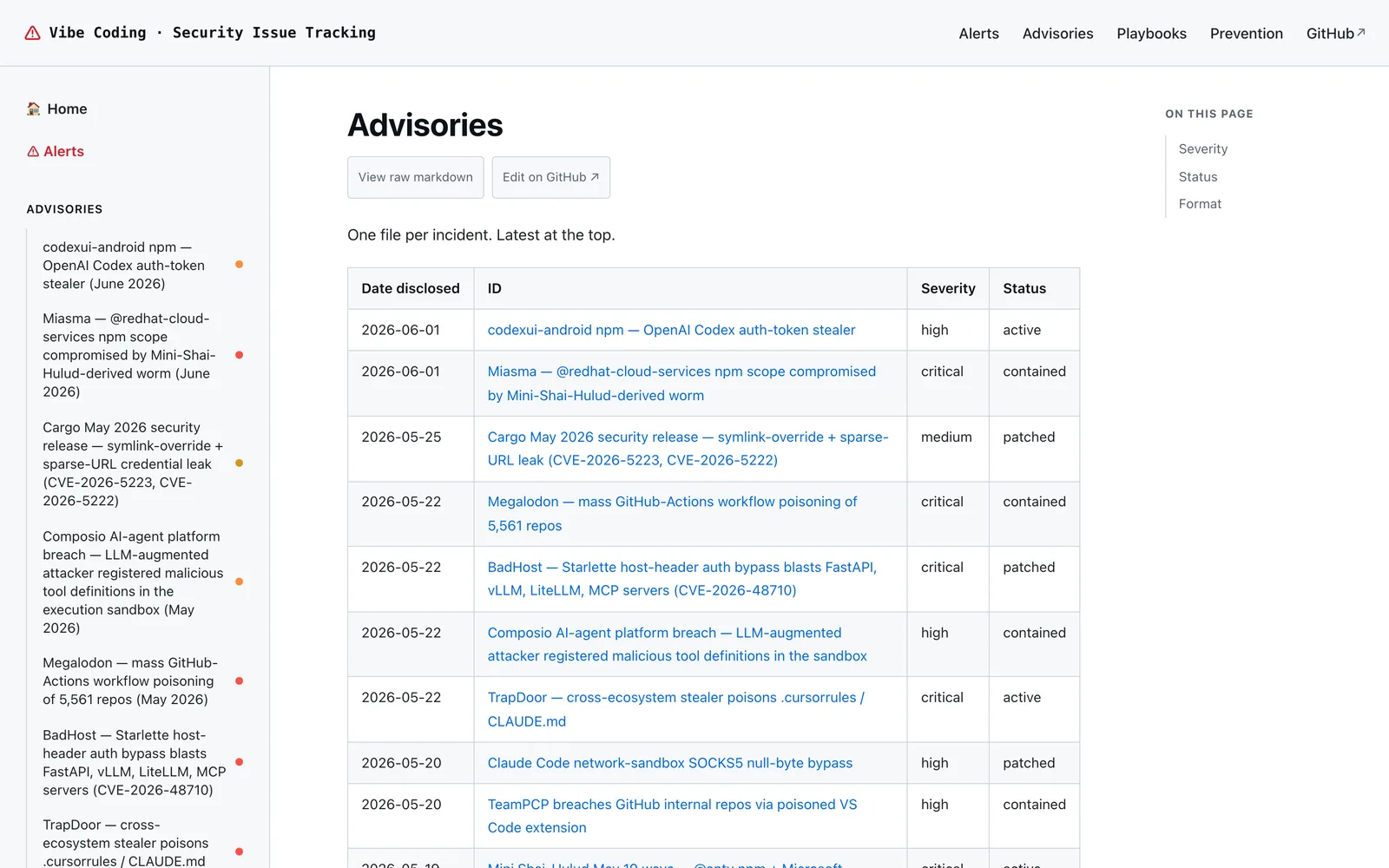Click the View raw markdown button

click(416, 177)
